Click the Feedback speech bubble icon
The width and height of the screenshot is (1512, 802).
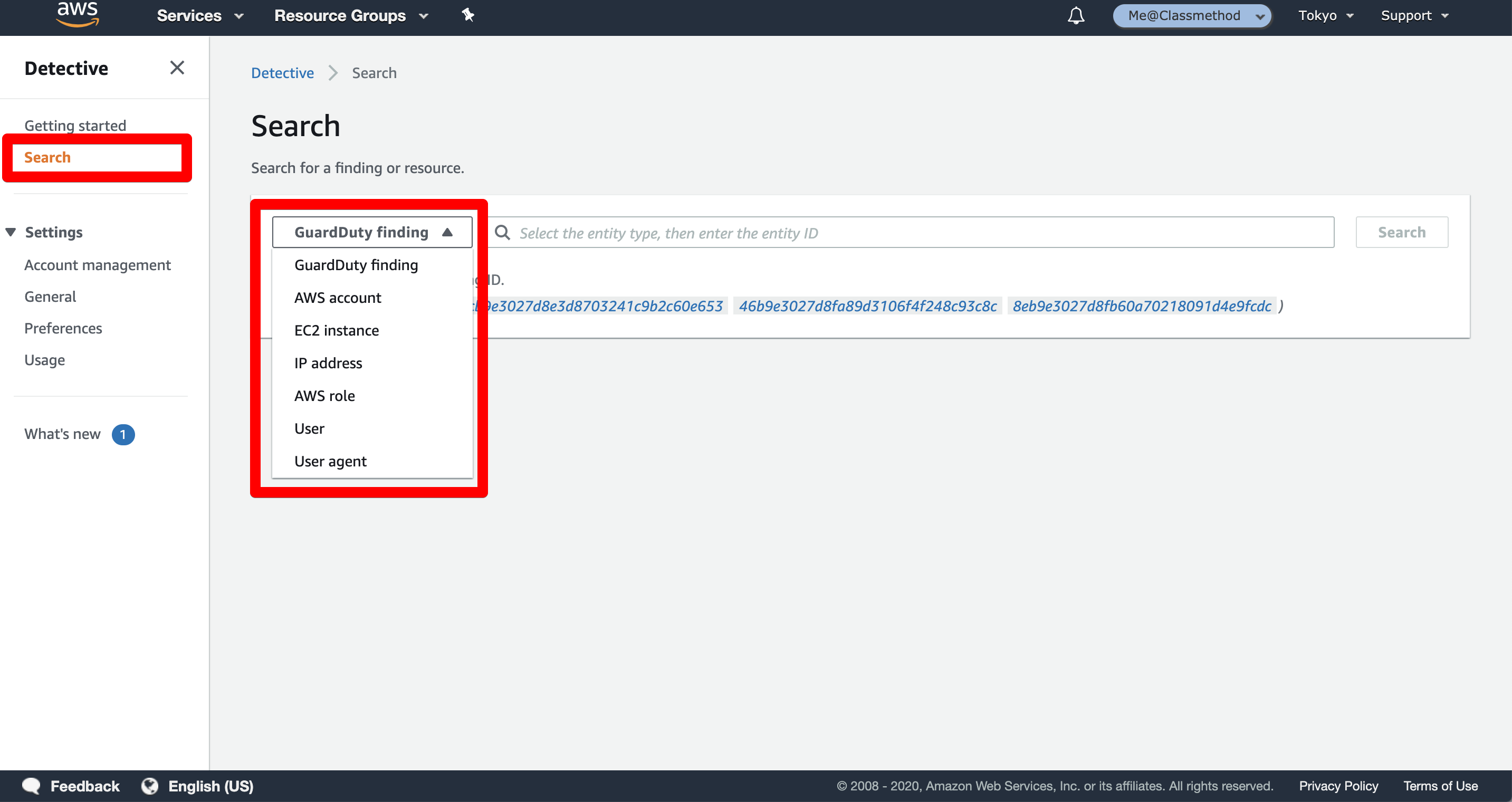[x=31, y=786]
